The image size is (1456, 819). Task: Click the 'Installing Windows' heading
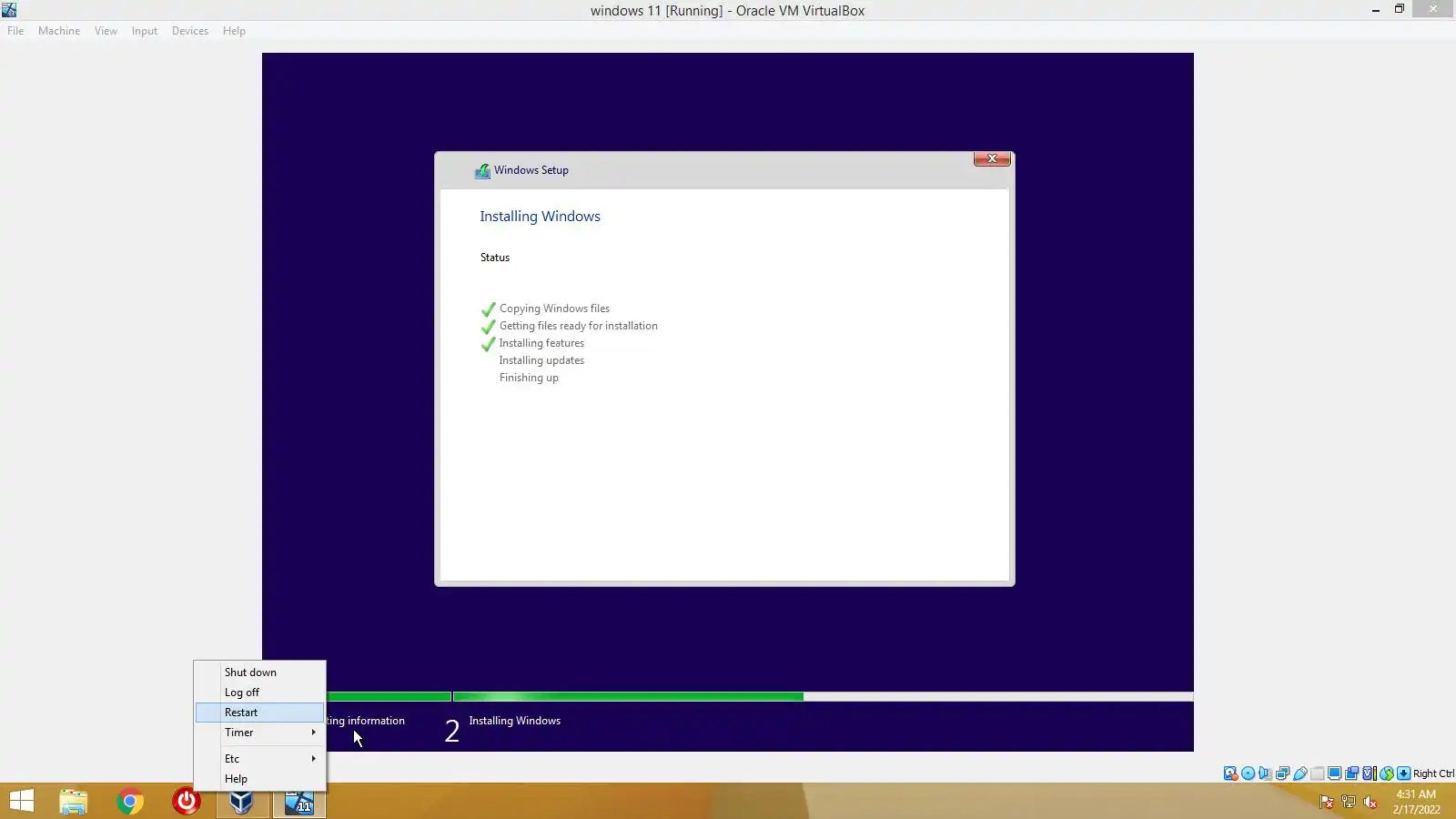click(540, 217)
